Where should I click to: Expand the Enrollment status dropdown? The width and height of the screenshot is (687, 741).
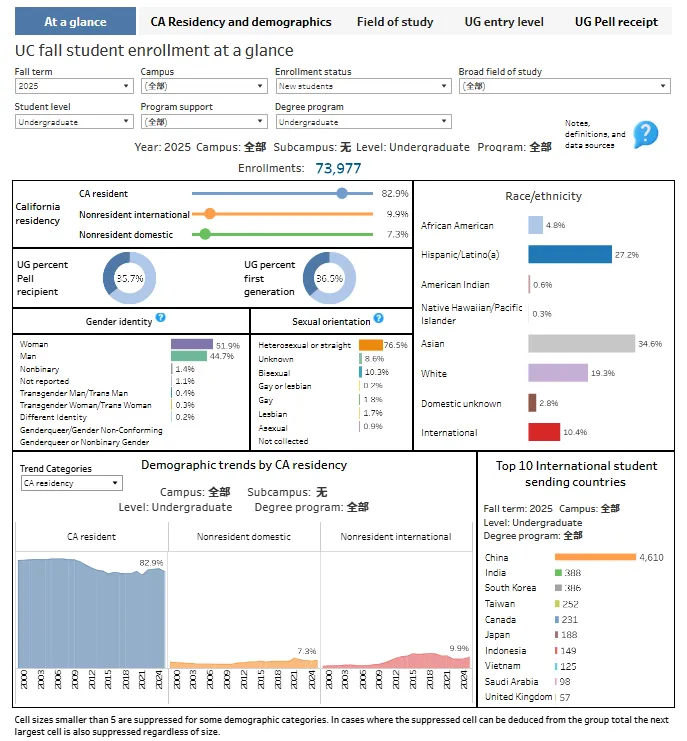363,87
